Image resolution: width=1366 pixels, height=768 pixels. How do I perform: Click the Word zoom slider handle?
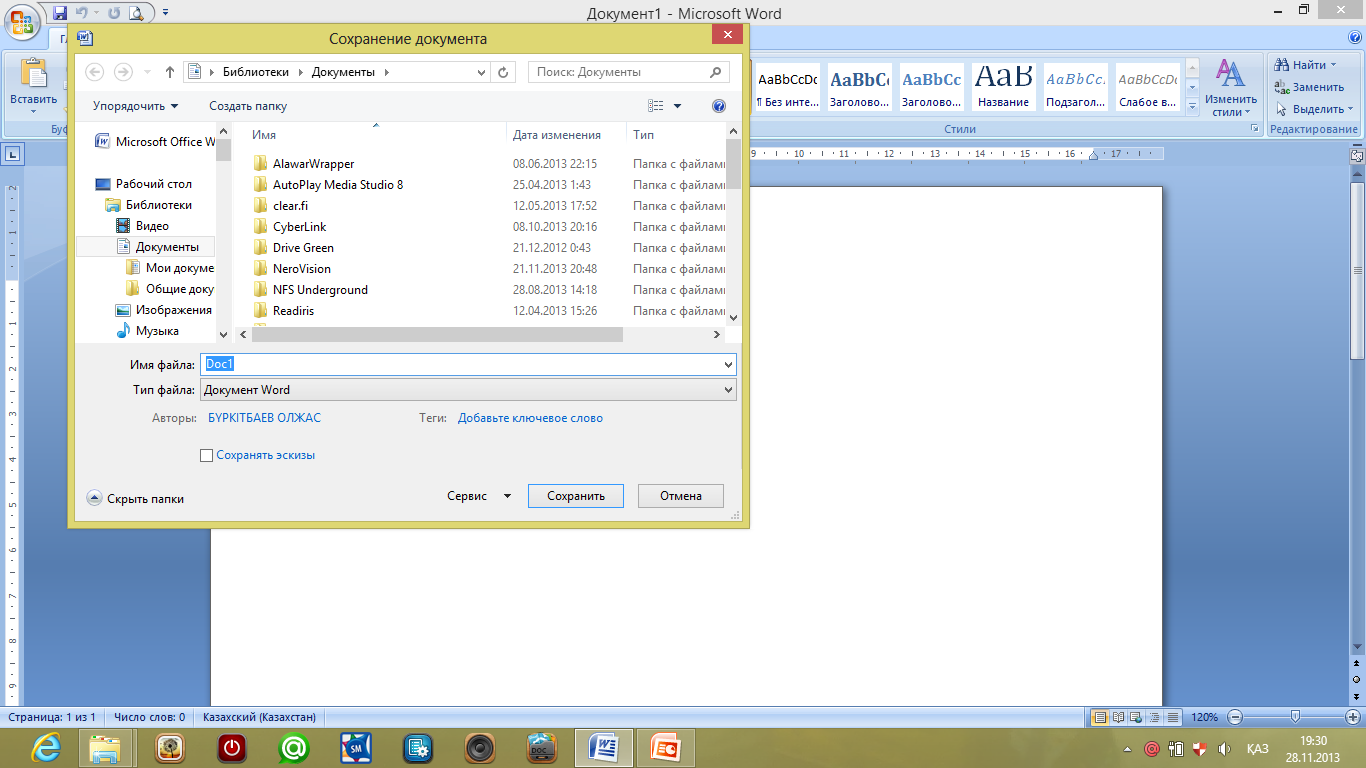point(1296,717)
